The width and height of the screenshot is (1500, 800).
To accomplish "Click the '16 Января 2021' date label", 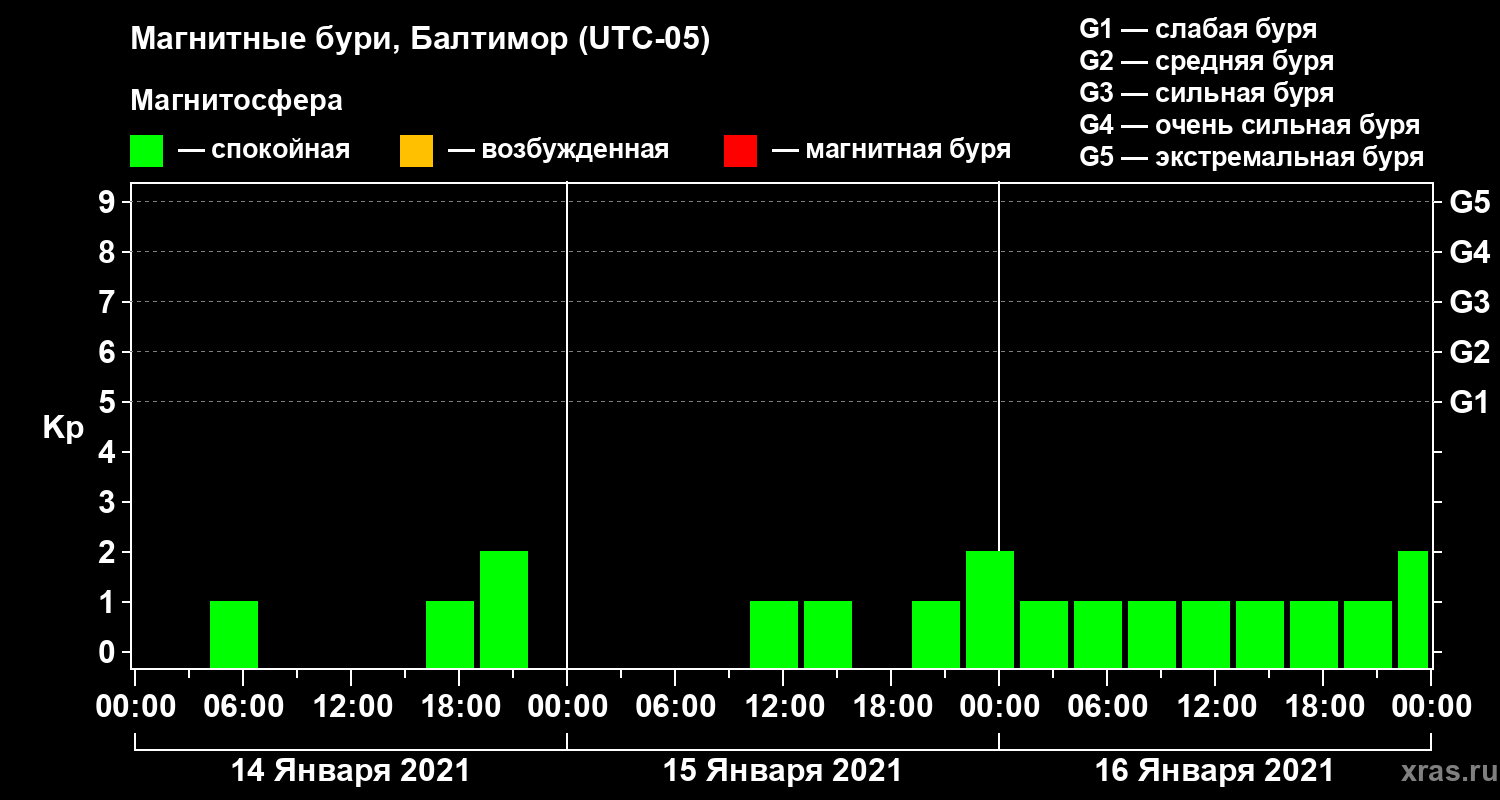I will pyautogui.click(x=1214, y=771).
